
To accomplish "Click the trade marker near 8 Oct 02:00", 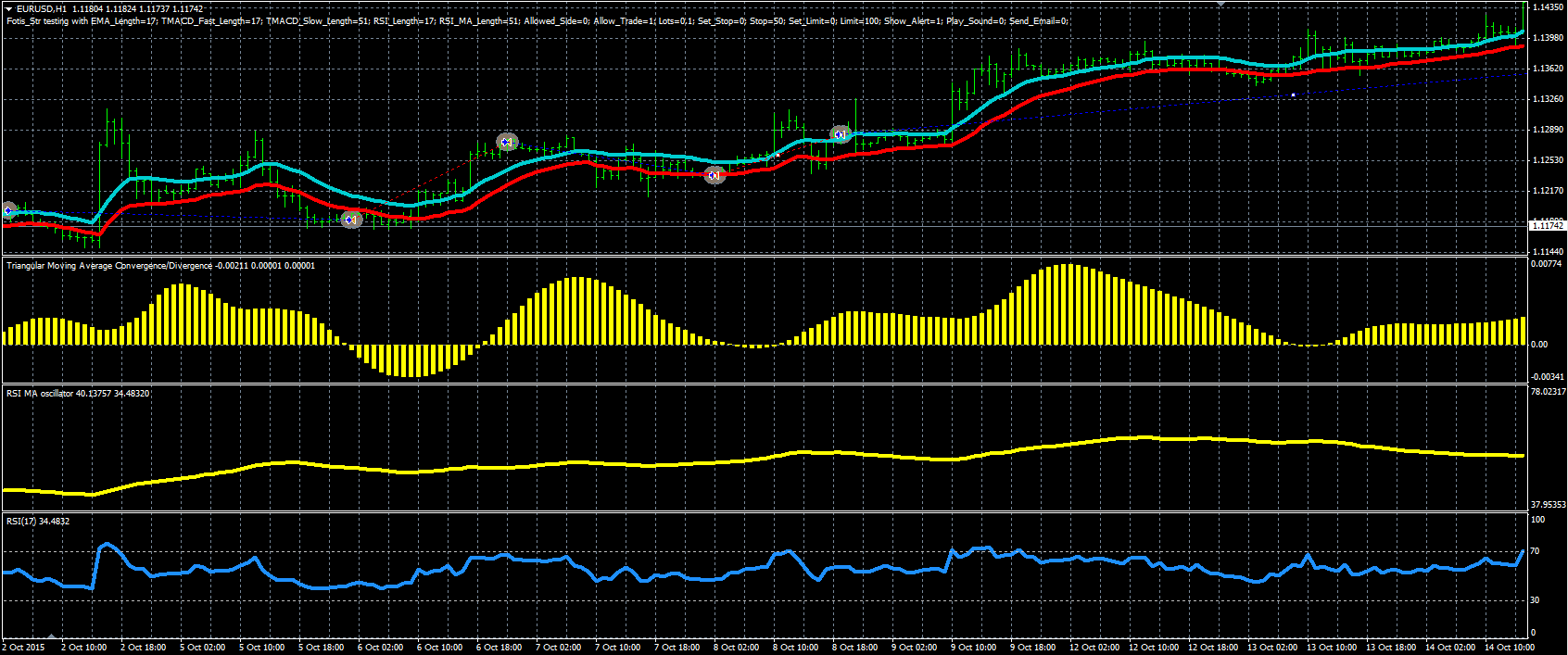I will pos(714,174).
